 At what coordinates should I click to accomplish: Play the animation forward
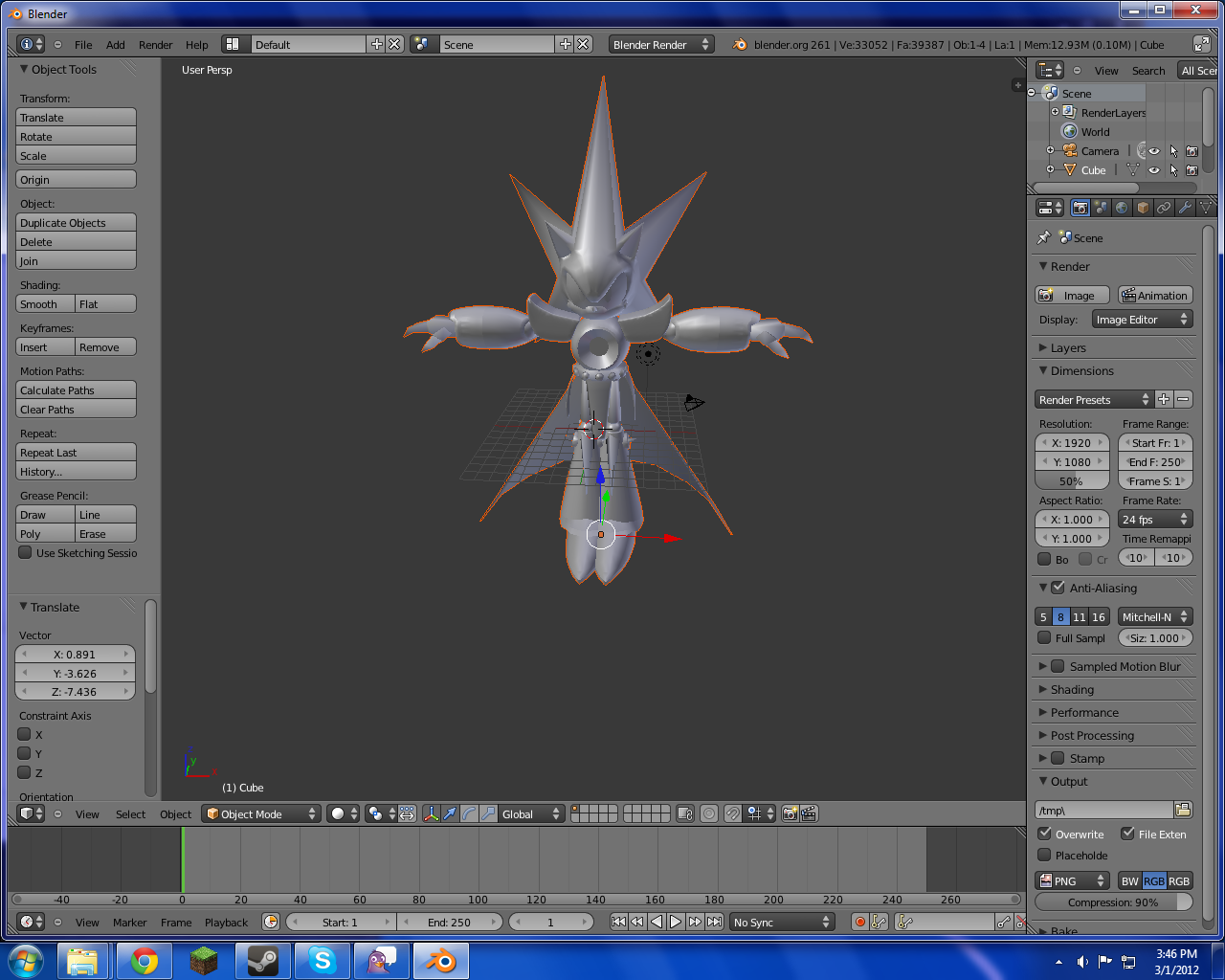(x=676, y=922)
